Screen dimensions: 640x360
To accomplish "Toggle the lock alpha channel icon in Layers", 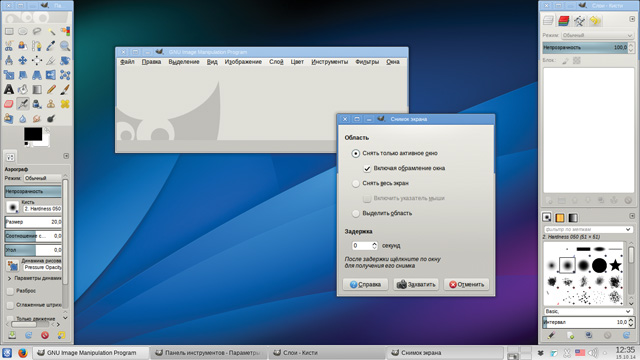I will [577, 60].
